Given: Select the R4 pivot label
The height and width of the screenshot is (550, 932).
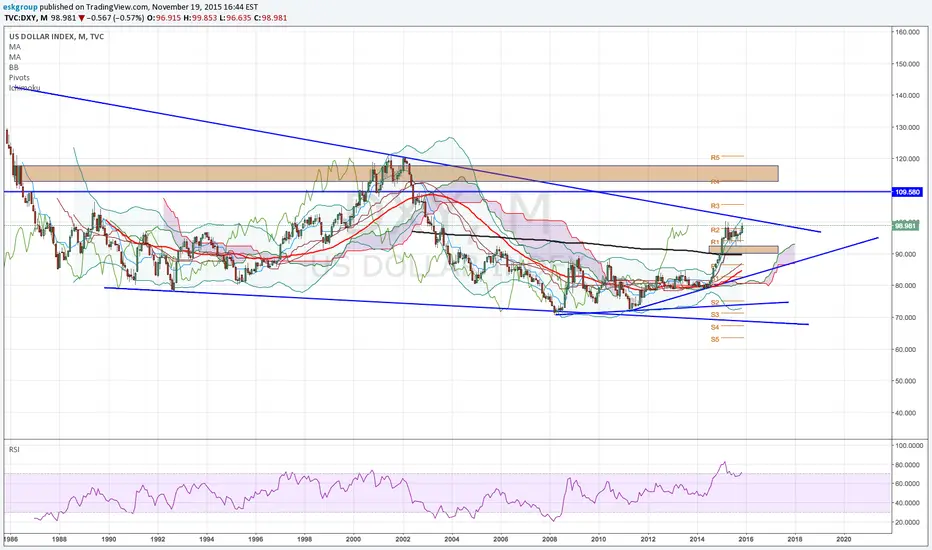Looking at the screenshot, I should 715,181.
